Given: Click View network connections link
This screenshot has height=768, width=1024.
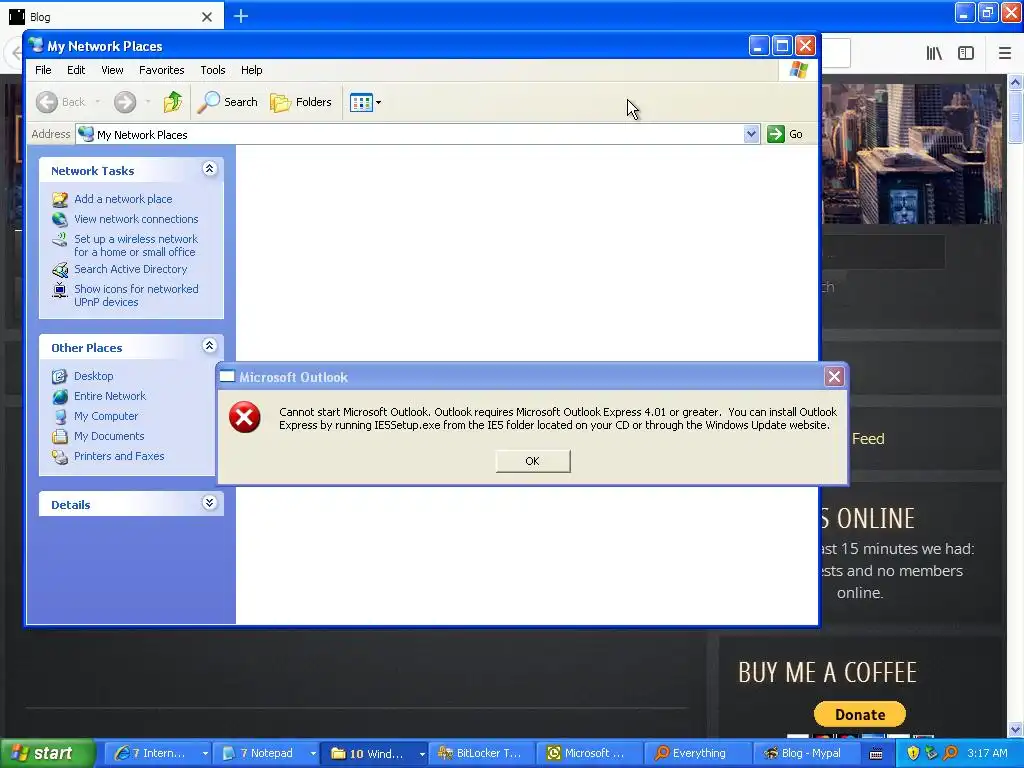Looking at the screenshot, I should [x=136, y=219].
